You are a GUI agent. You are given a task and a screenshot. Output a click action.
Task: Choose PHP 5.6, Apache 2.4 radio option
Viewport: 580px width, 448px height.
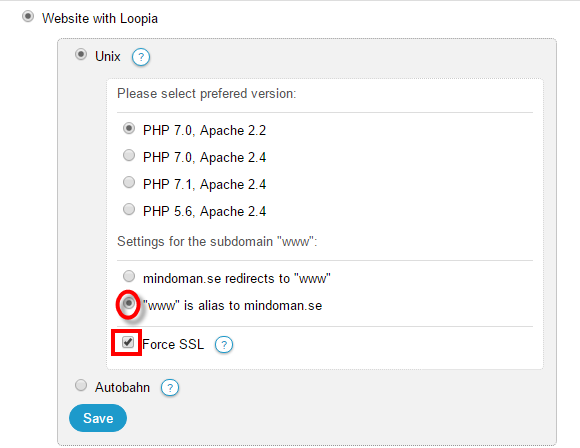point(129,209)
